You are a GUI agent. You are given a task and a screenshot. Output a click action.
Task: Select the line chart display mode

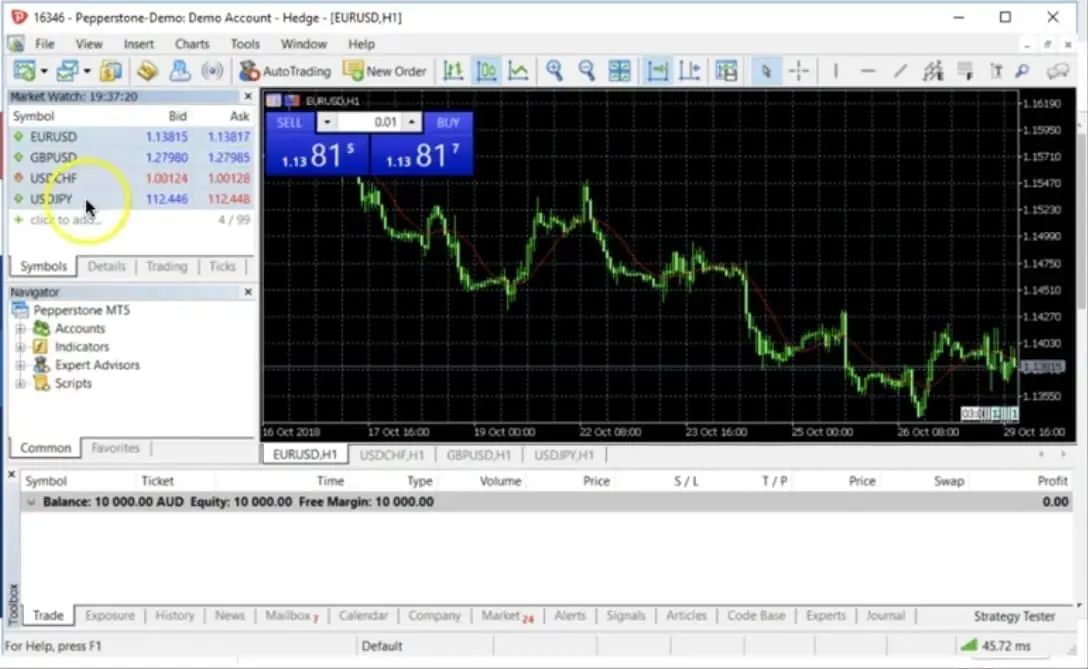pyautogui.click(x=519, y=71)
